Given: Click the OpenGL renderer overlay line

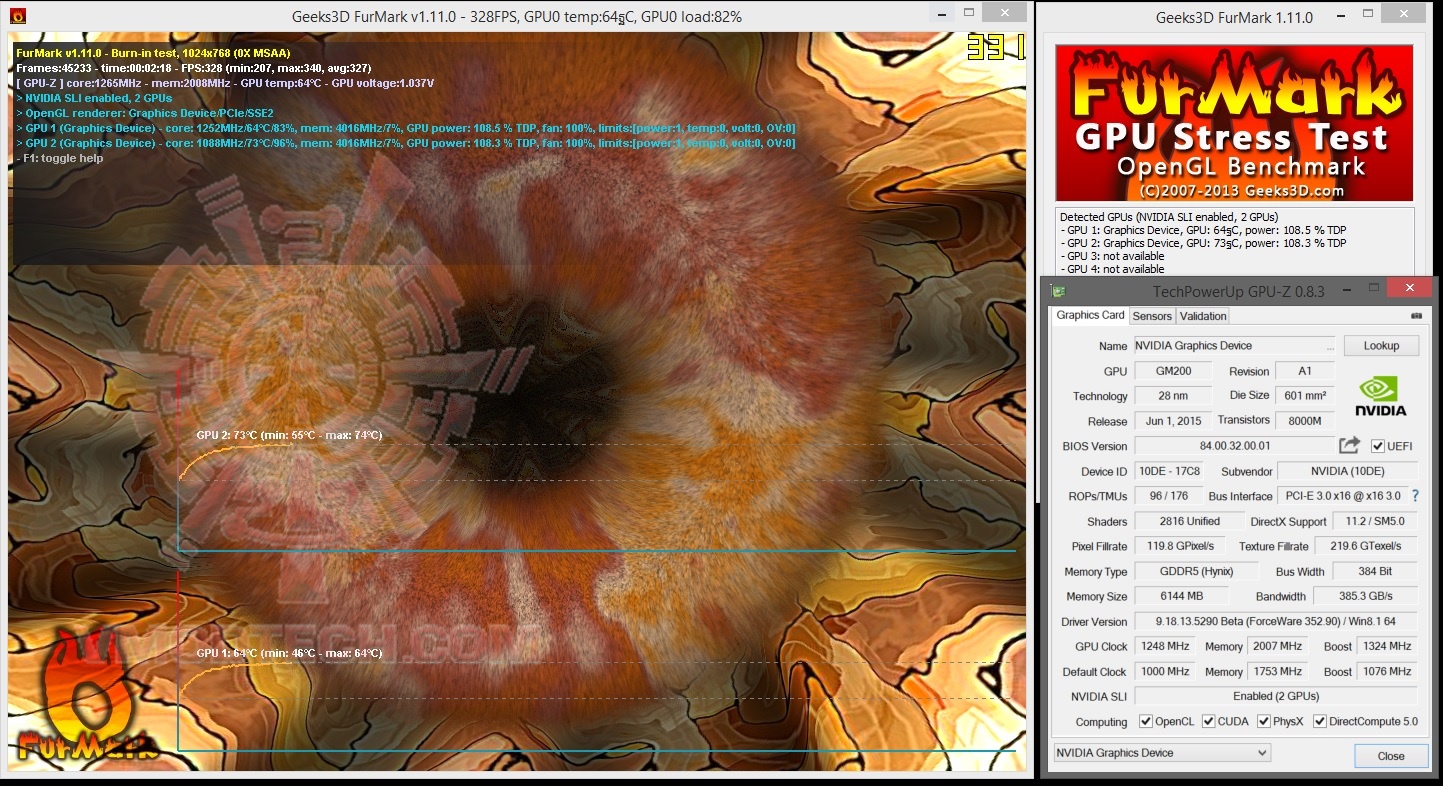Looking at the screenshot, I should coord(145,113).
